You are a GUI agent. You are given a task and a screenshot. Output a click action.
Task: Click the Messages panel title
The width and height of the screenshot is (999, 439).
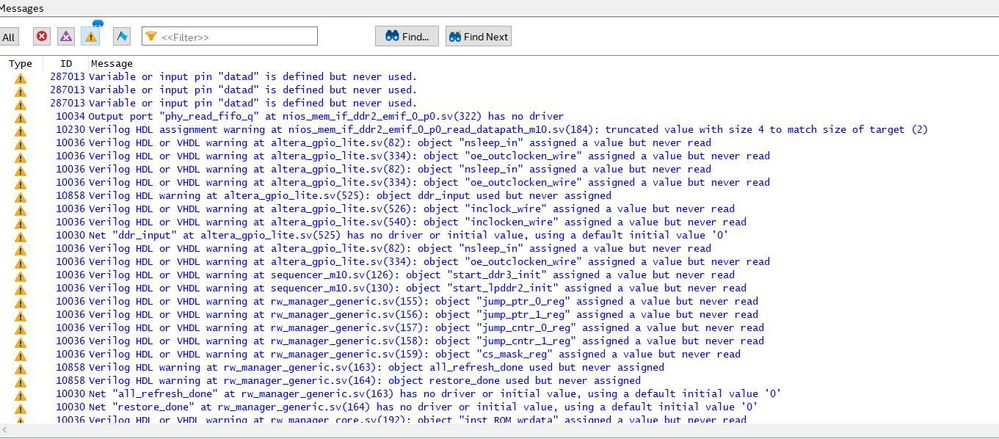(x=22, y=8)
